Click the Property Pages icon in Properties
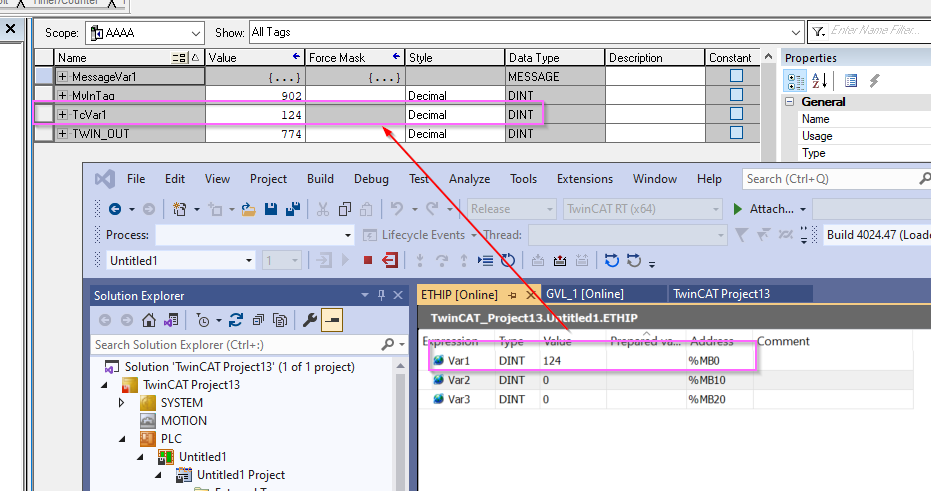931x491 pixels. click(851, 80)
